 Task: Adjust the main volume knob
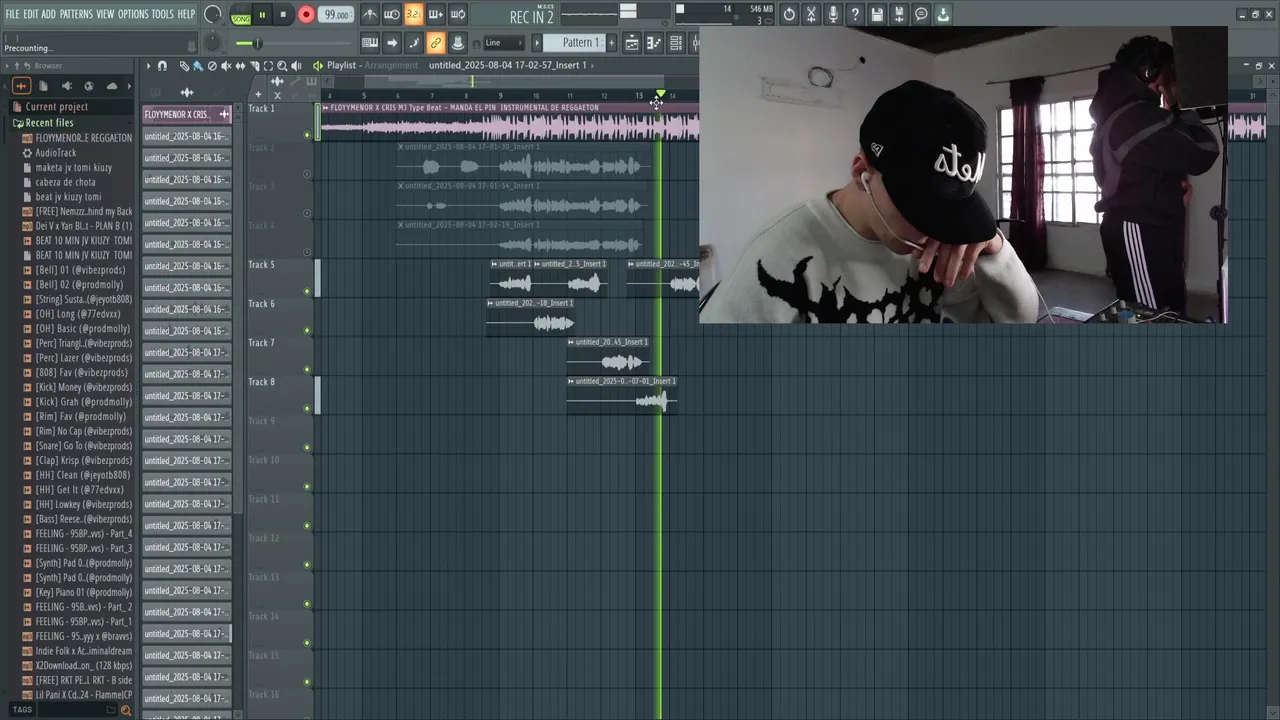pos(213,14)
